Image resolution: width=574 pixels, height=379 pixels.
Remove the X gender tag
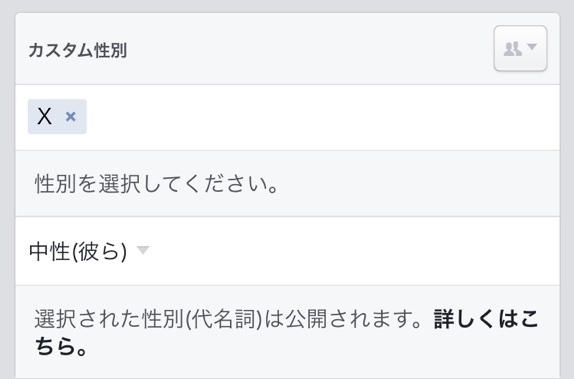pos(71,117)
